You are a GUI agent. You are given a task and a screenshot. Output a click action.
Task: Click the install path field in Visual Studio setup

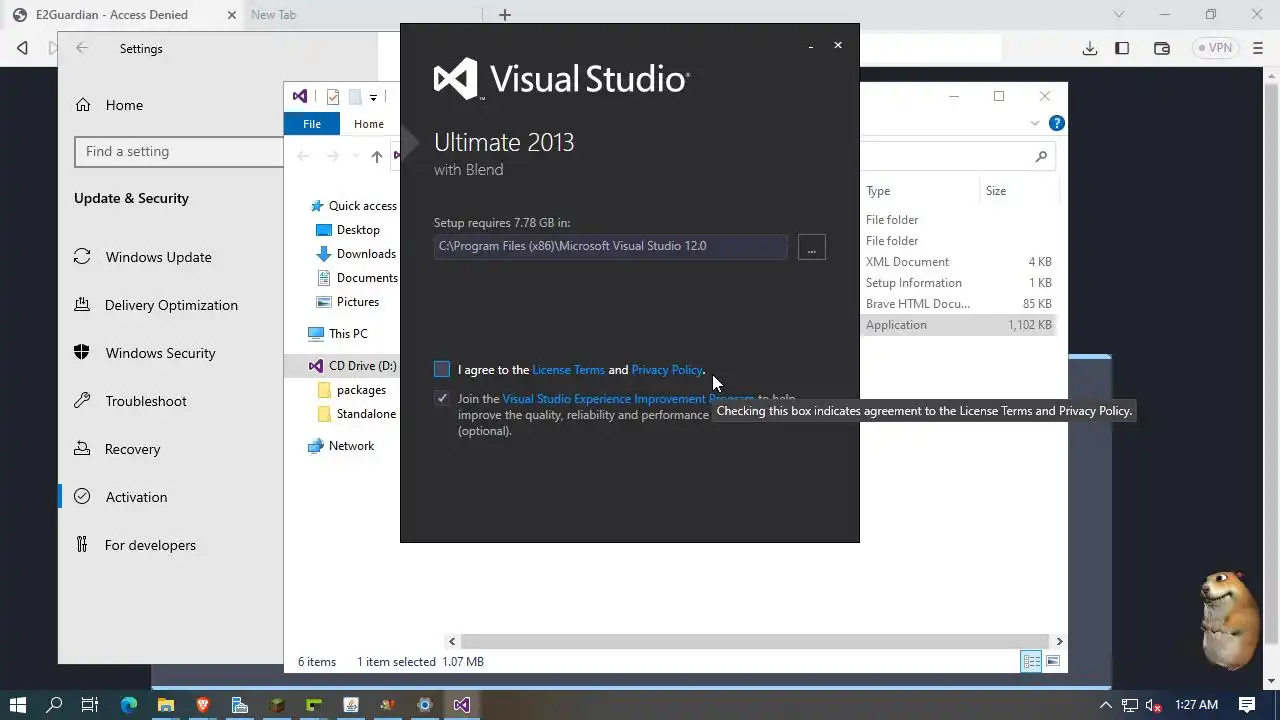(x=611, y=246)
